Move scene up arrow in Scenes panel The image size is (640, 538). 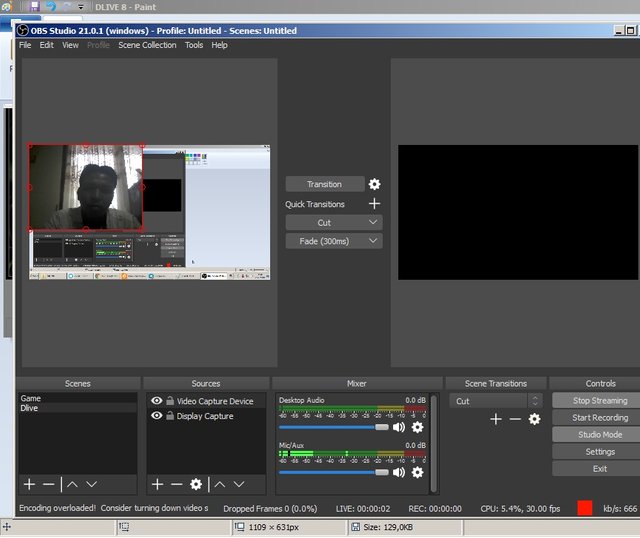72,485
